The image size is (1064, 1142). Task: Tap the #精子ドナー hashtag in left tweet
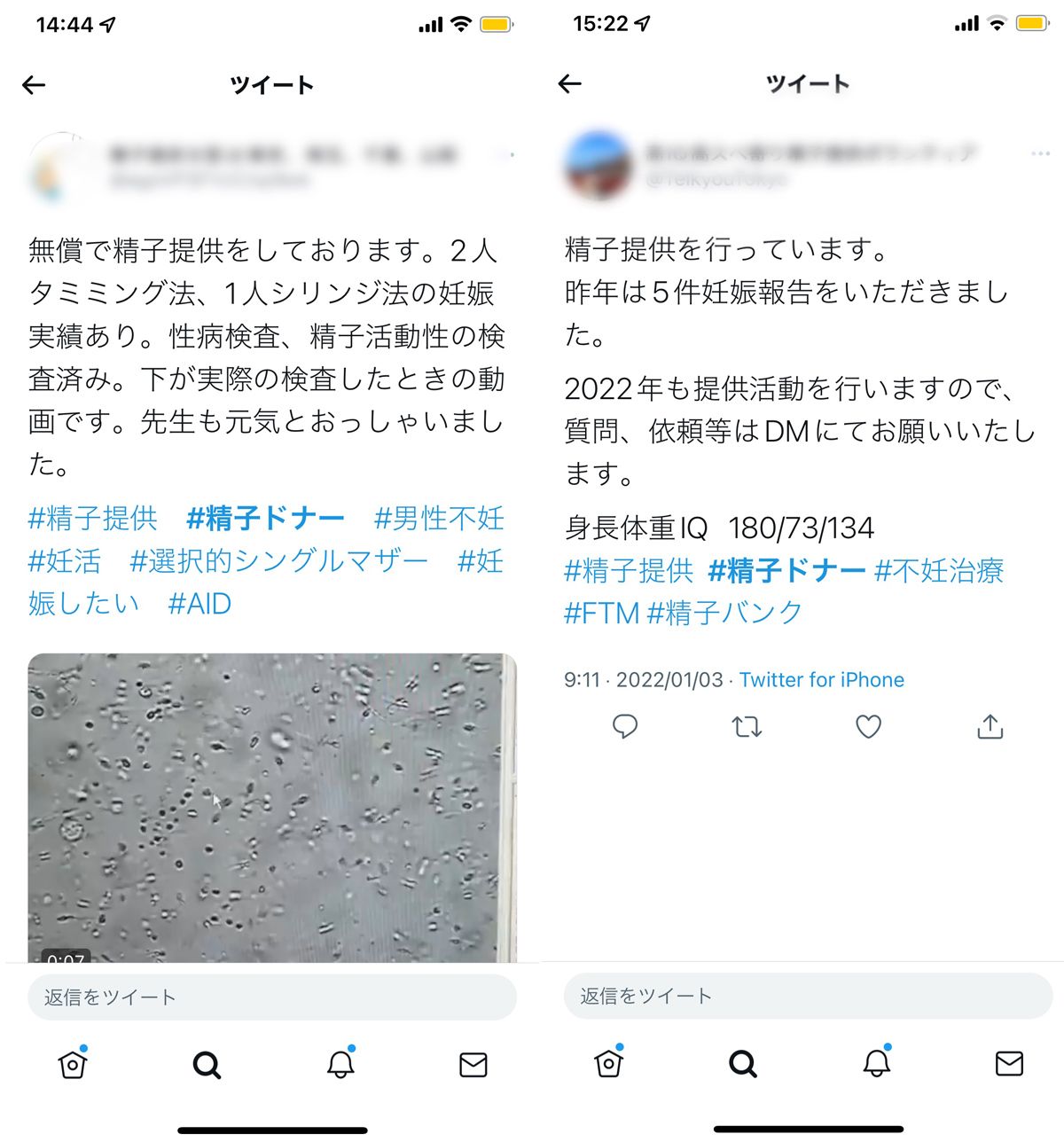coord(265,519)
